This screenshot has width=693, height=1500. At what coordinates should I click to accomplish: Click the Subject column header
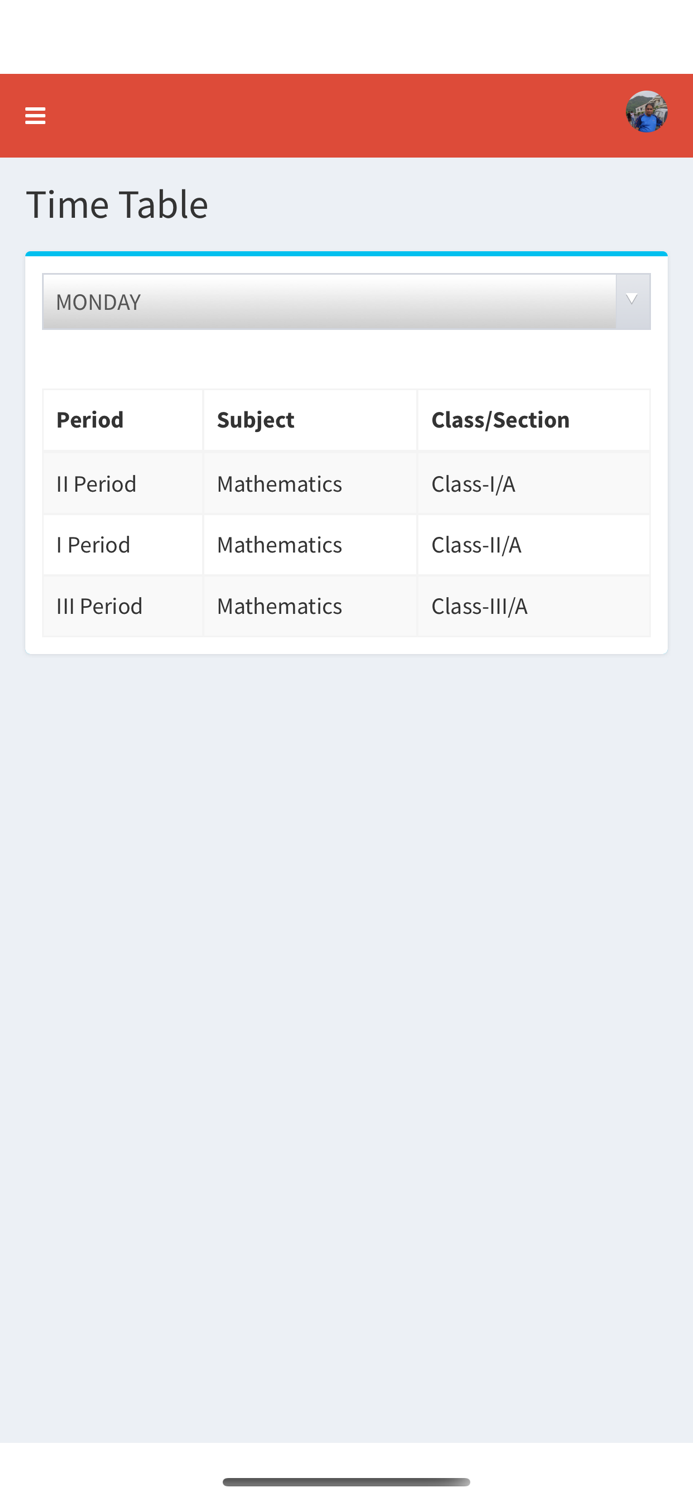(x=255, y=420)
